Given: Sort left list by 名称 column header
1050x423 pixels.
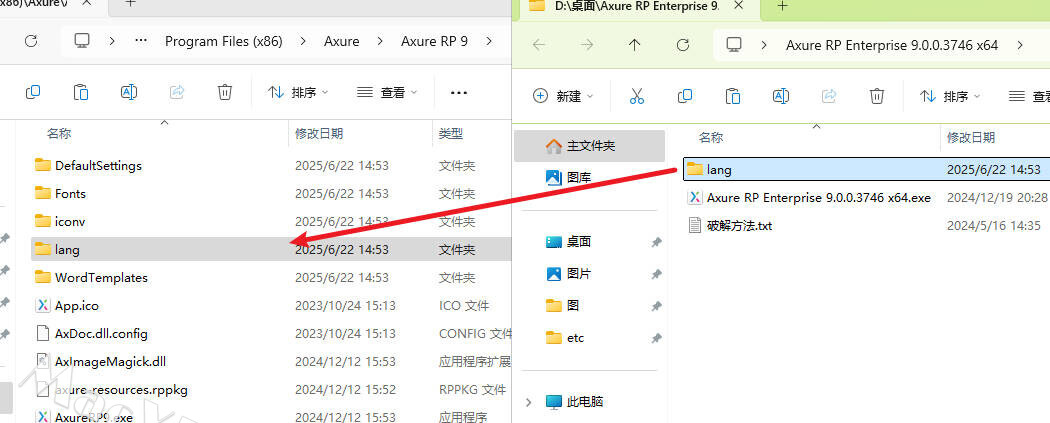Looking at the screenshot, I should (59, 133).
